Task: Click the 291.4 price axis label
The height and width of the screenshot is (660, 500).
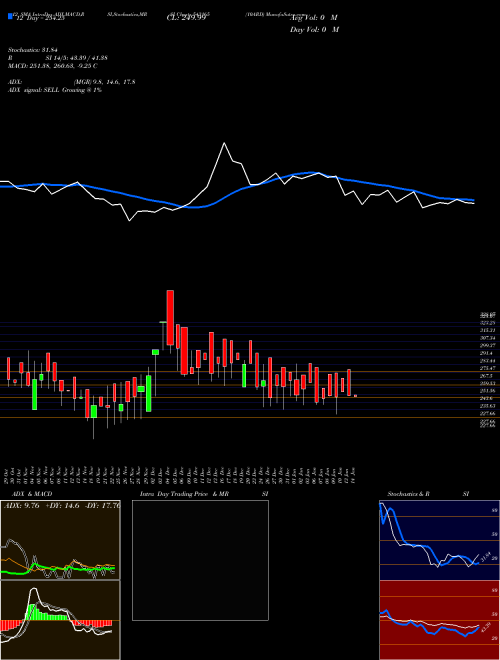Action: click(489, 353)
